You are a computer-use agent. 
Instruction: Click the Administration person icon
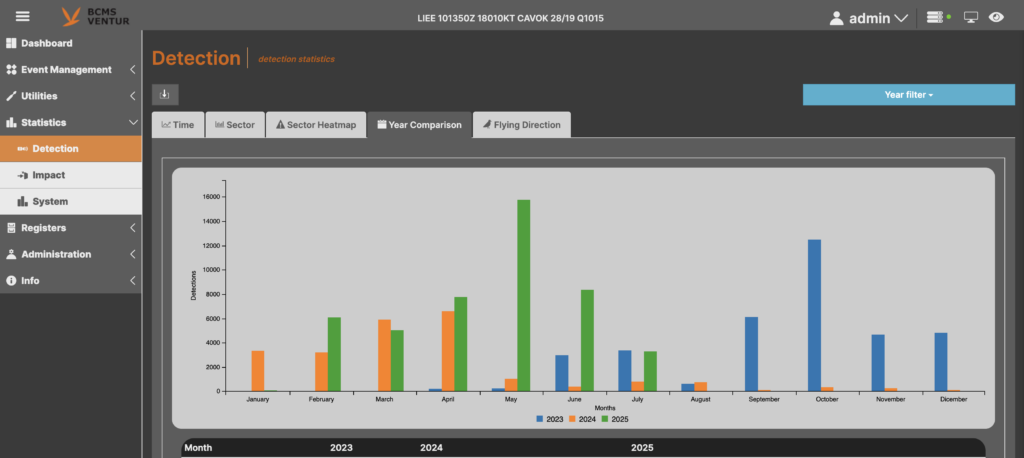pyautogui.click(x=10, y=254)
